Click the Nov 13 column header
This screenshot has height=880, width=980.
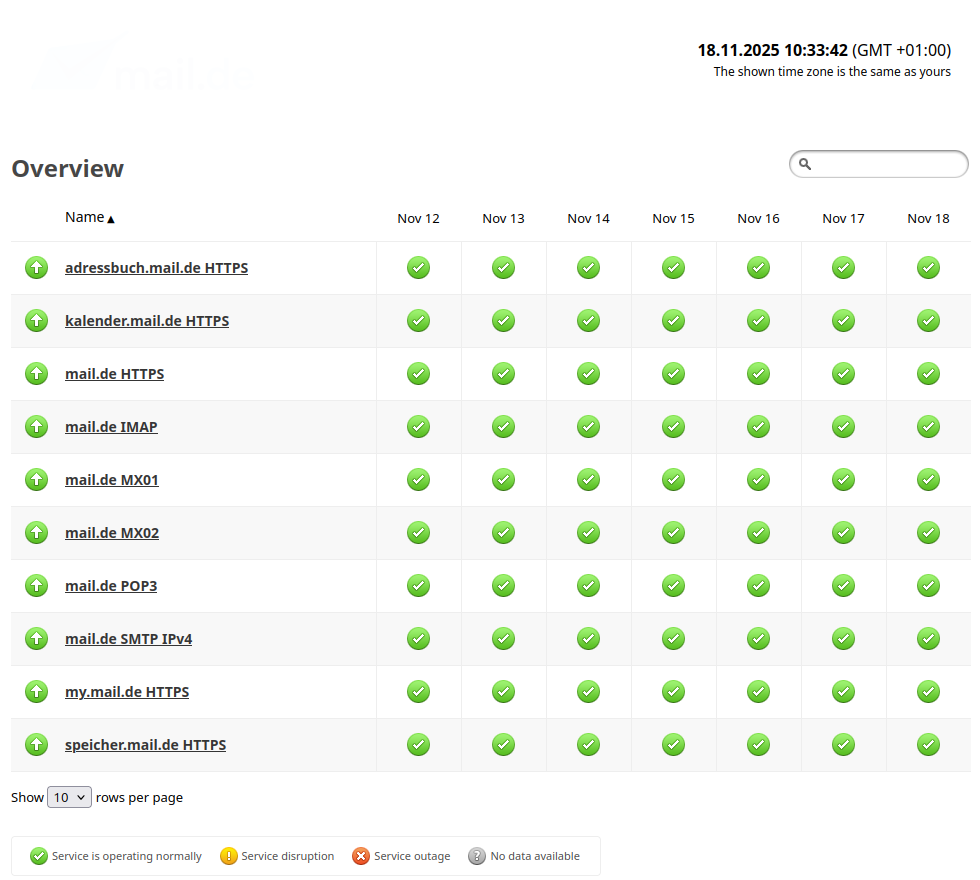503,219
